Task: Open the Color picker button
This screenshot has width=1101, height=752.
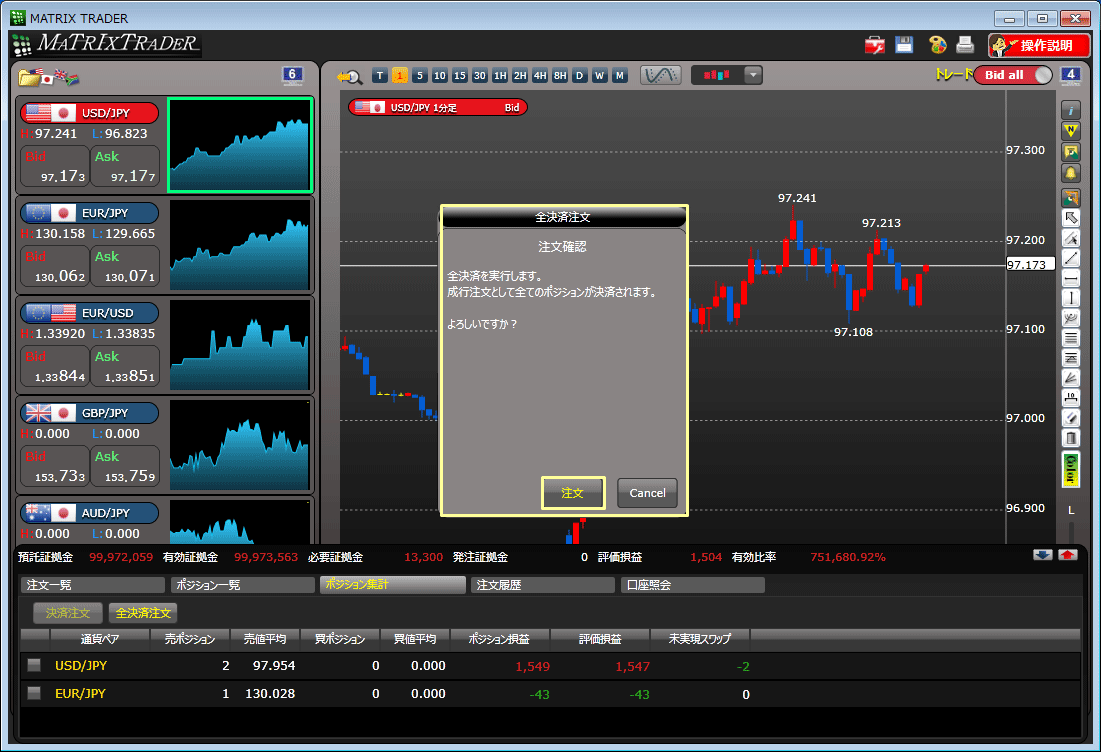Action: click(1071, 470)
